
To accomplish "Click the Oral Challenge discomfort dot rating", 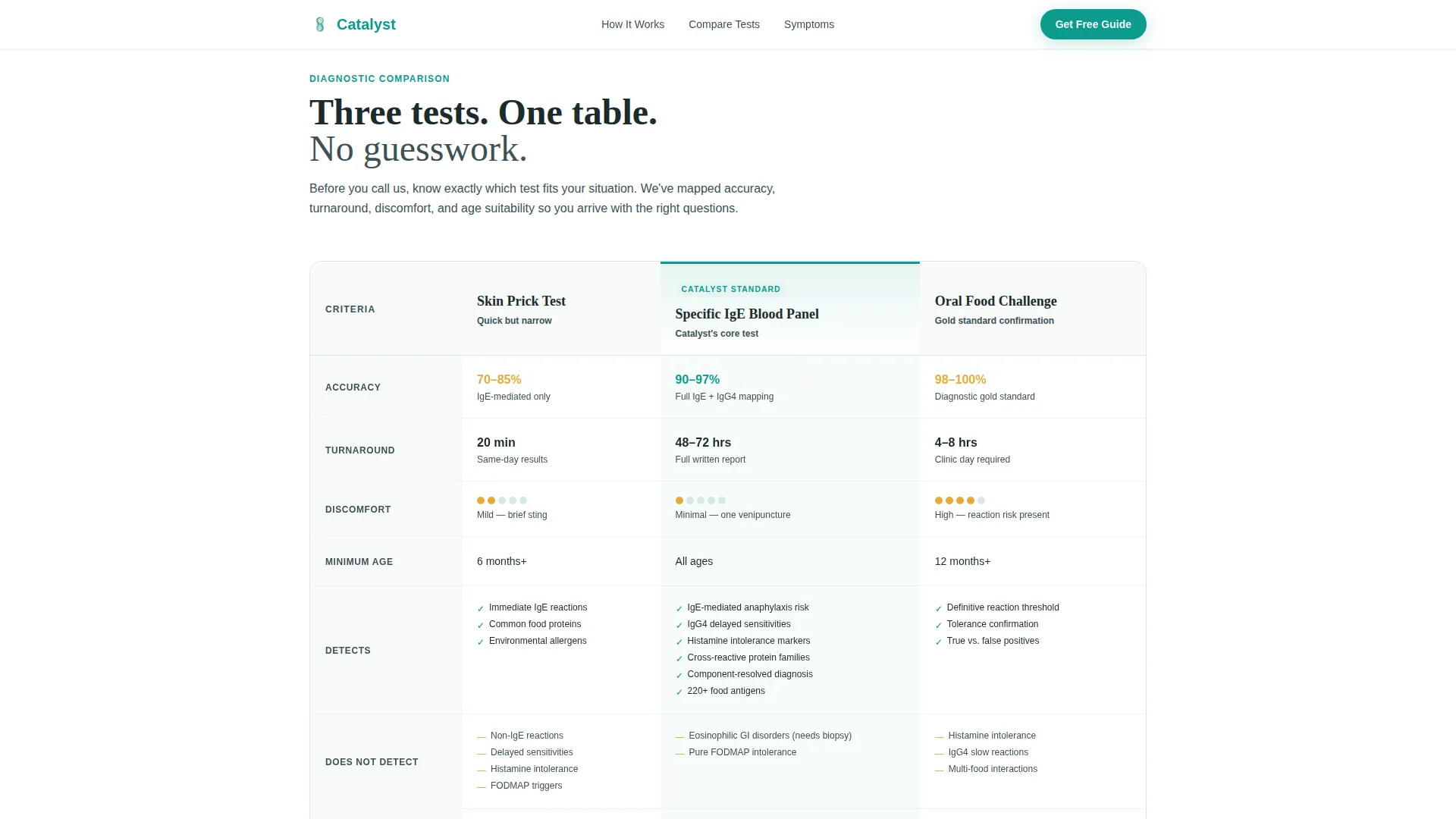I will pos(960,500).
